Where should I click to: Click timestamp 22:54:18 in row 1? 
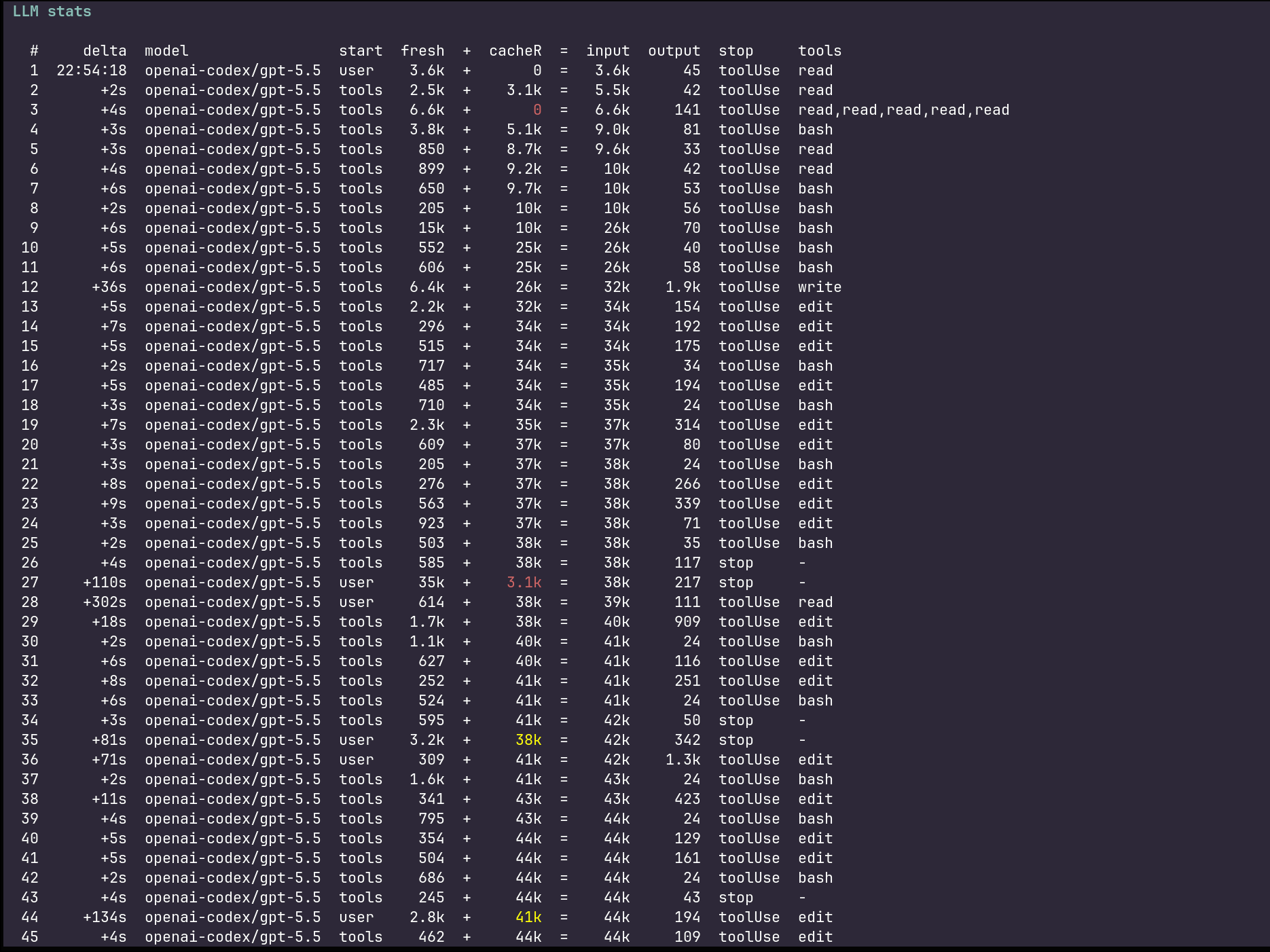click(x=92, y=71)
